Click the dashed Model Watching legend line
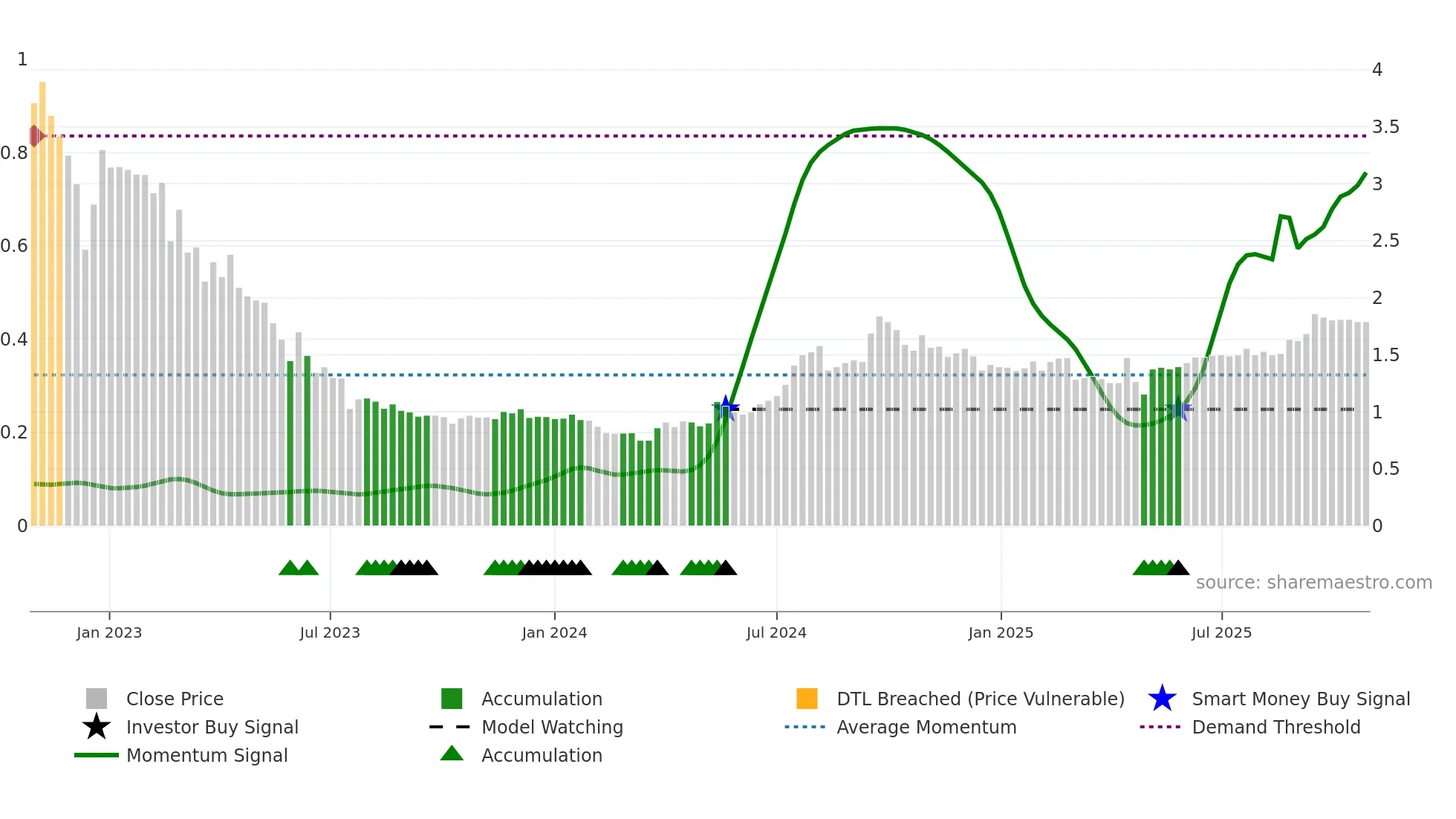The height and width of the screenshot is (819, 1456). (450, 727)
